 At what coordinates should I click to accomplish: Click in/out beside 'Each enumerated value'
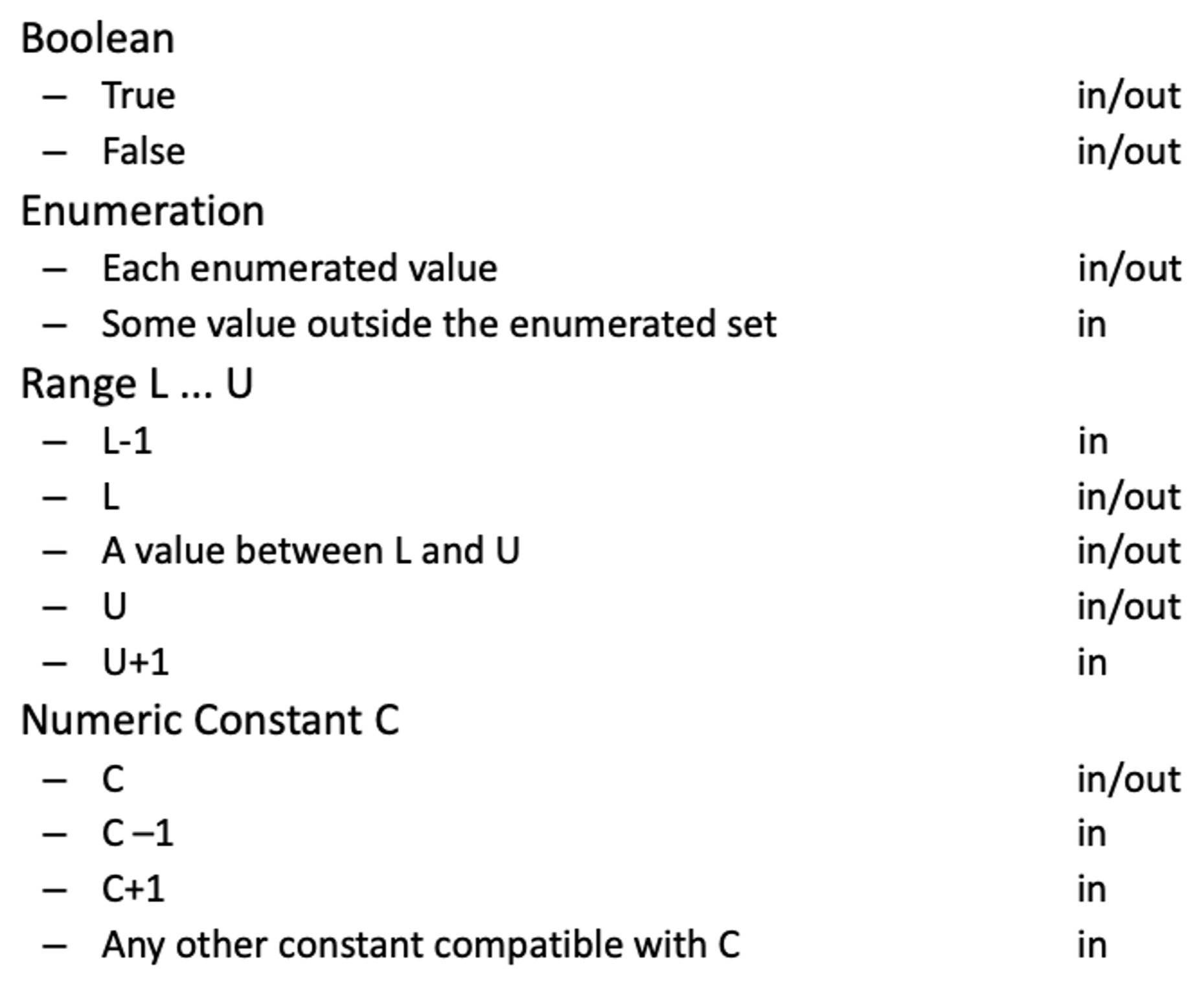[x=1129, y=268]
